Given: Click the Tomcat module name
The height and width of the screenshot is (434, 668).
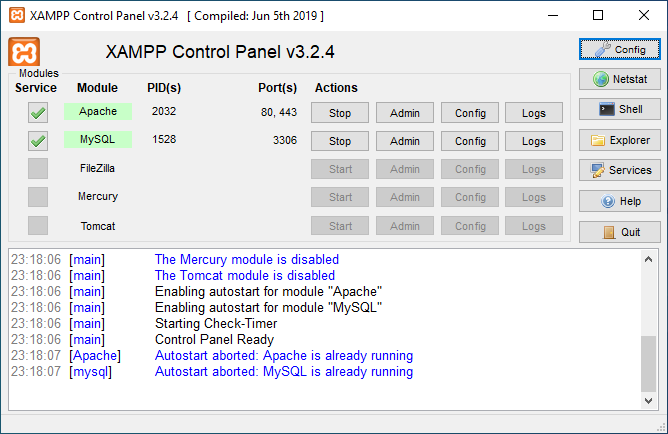Looking at the screenshot, I should pyautogui.click(x=98, y=226).
